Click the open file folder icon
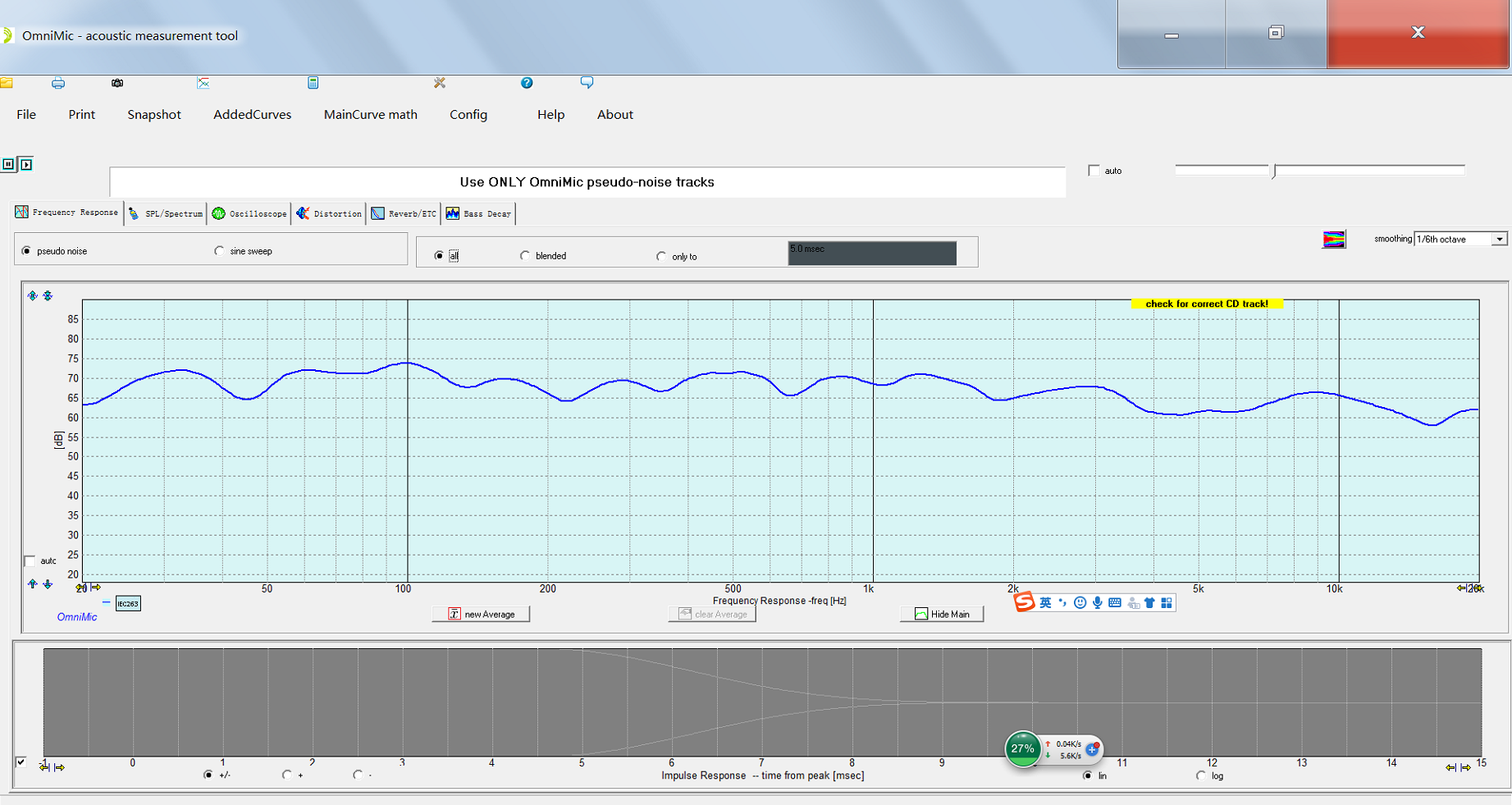The image size is (1512, 805). tap(6, 83)
